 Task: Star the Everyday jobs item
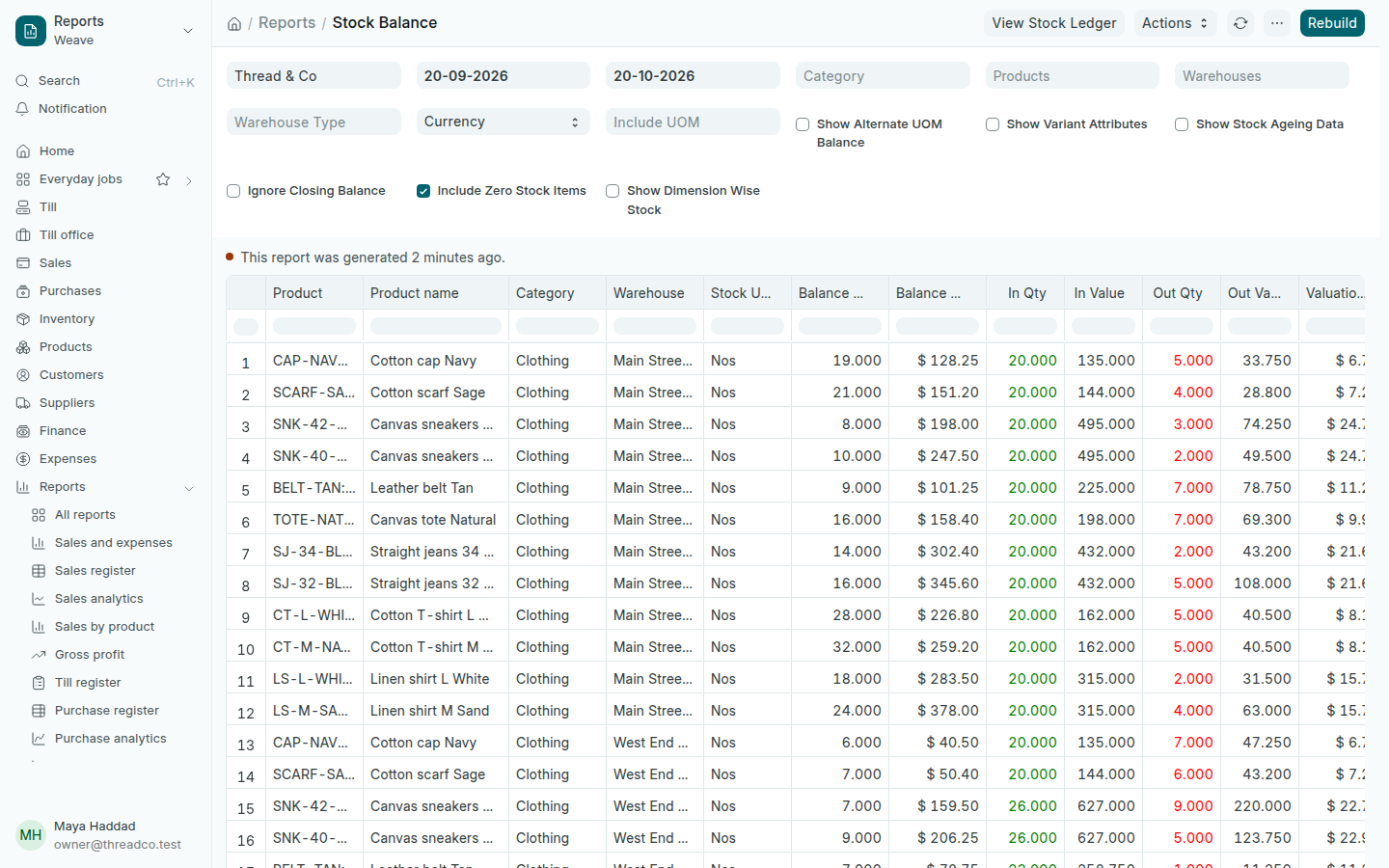click(163, 179)
